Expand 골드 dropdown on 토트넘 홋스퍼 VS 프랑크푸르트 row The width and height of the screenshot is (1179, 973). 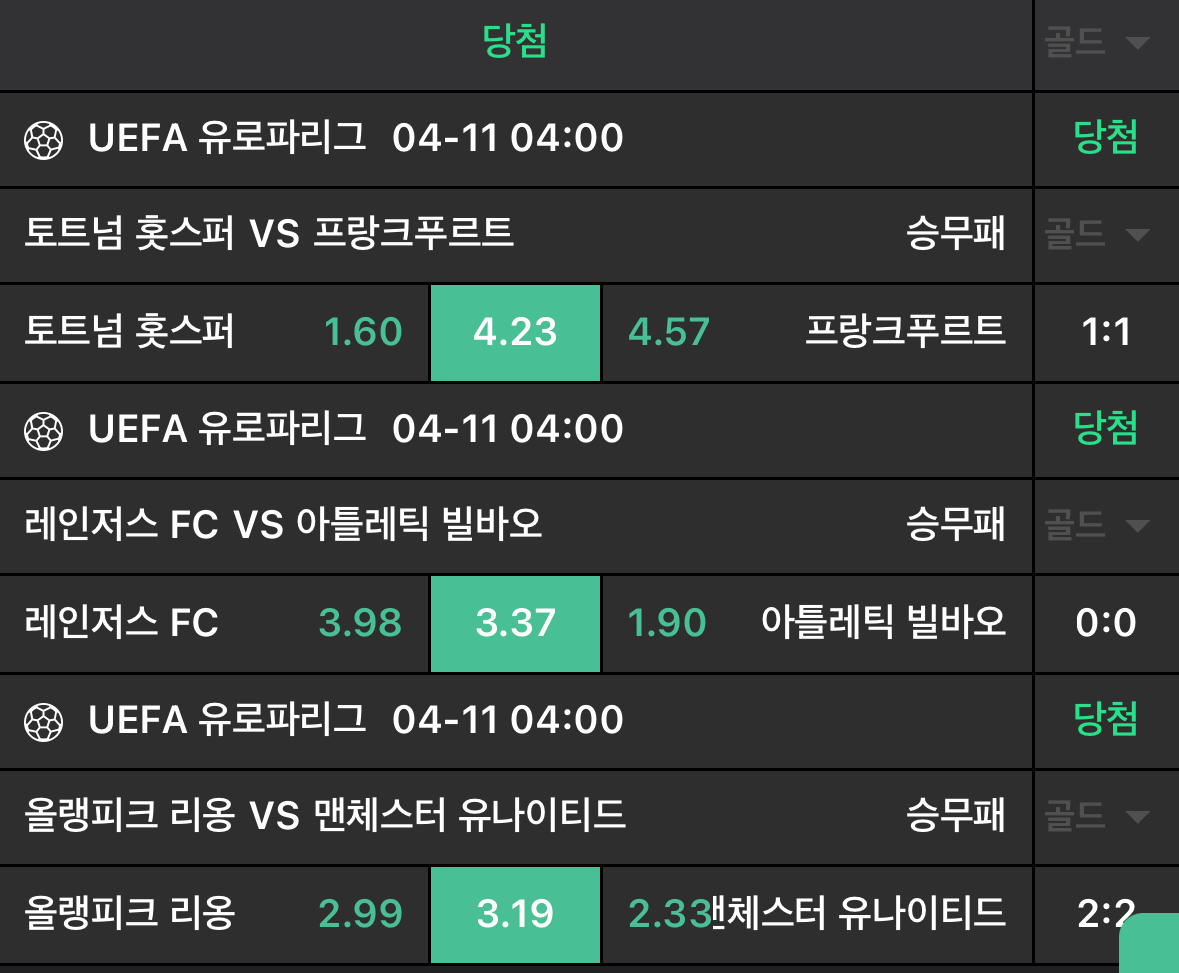point(1097,235)
